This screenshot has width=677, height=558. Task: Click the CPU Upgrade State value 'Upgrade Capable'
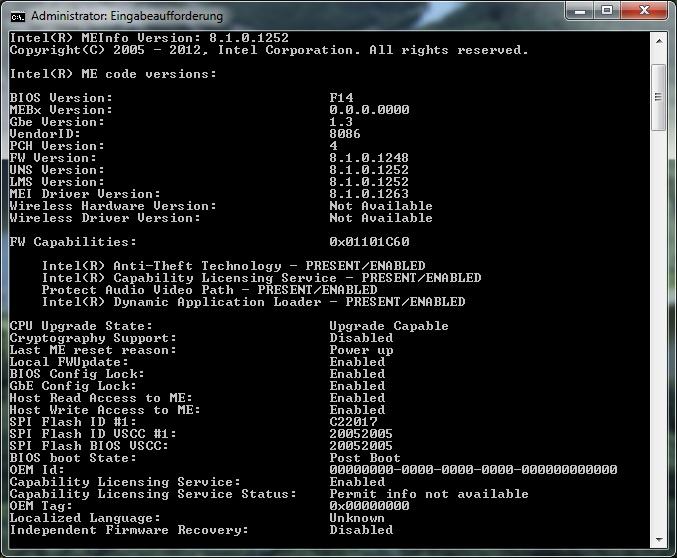[x=389, y=326]
